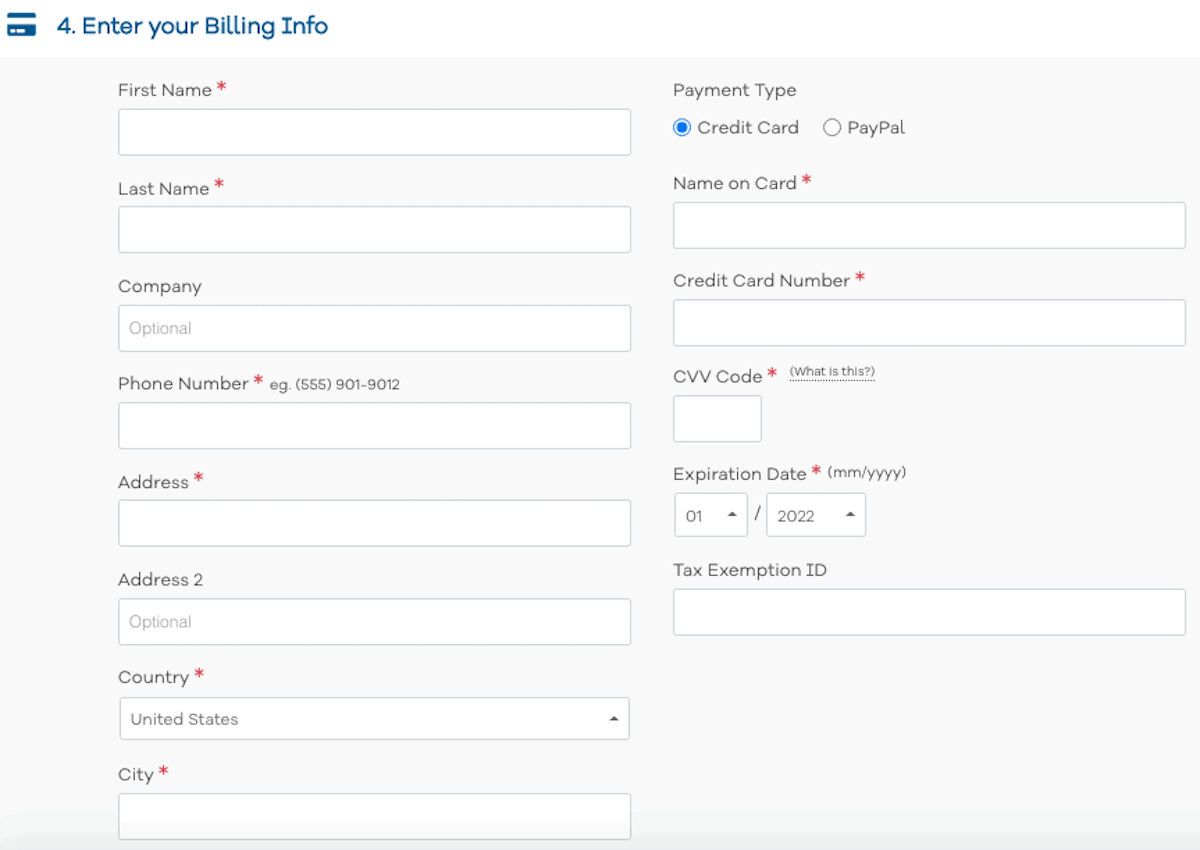This screenshot has width=1200, height=850.
Task: Select the Credit Card payment option
Action: [682, 127]
